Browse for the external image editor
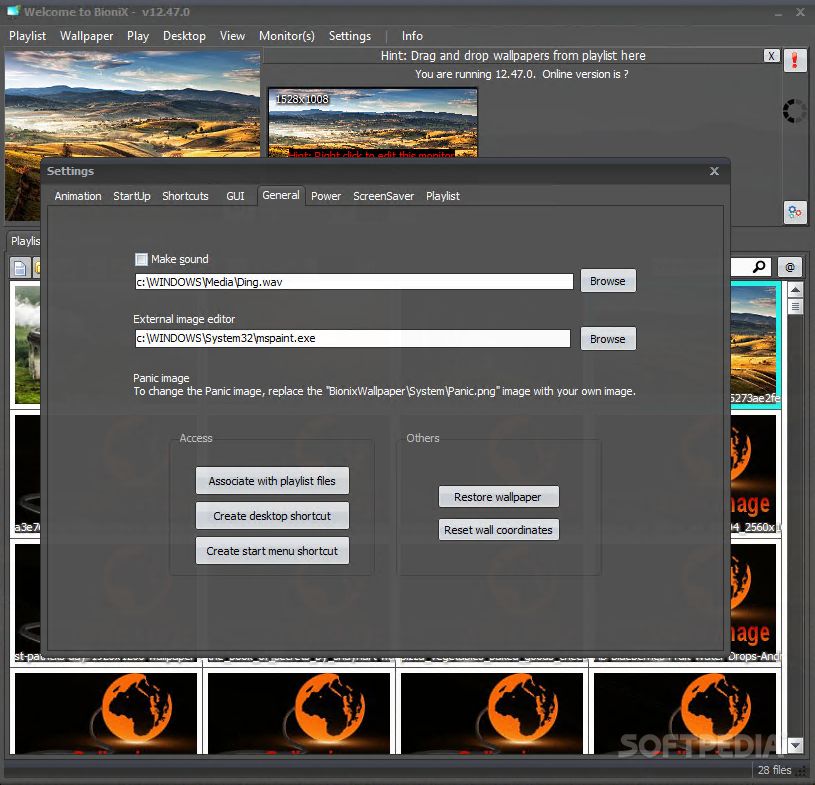The width and height of the screenshot is (815, 785). pos(608,339)
